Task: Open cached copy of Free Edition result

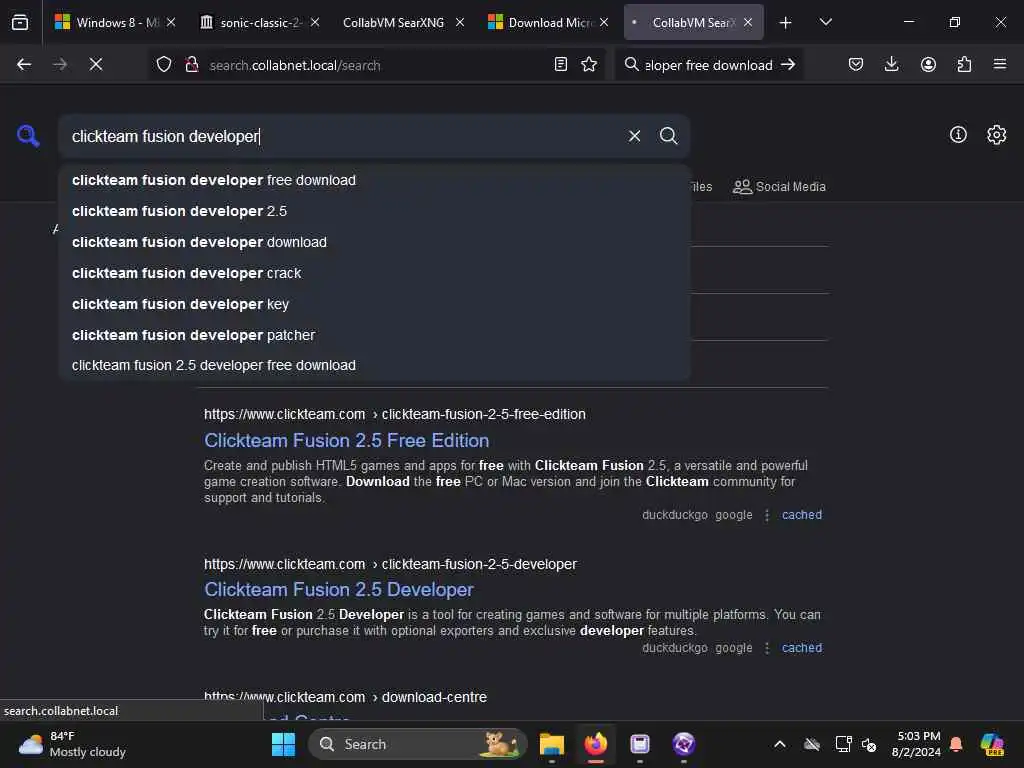Action: pyautogui.click(x=802, y=515)
